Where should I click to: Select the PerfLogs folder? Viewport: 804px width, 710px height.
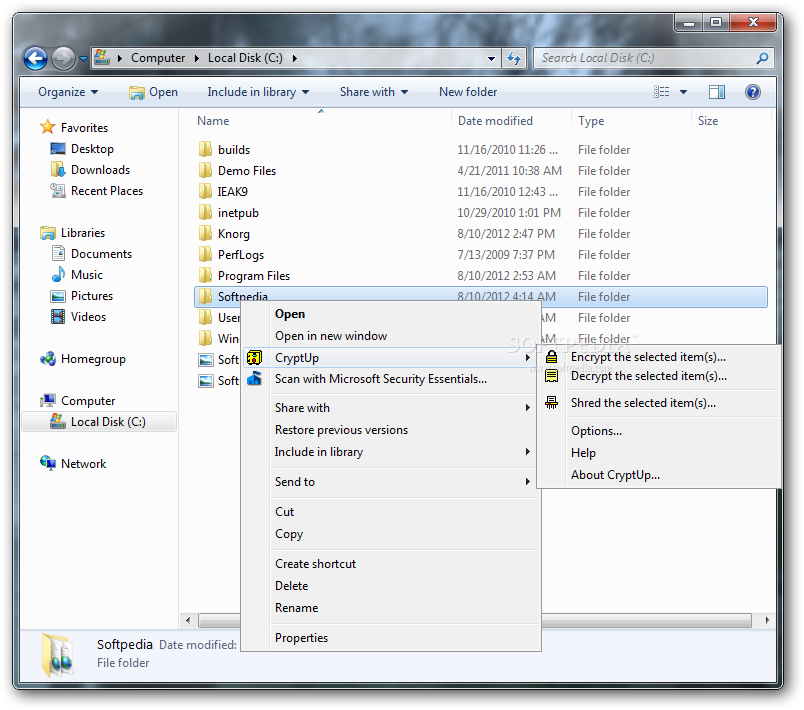tap(240, 255)
